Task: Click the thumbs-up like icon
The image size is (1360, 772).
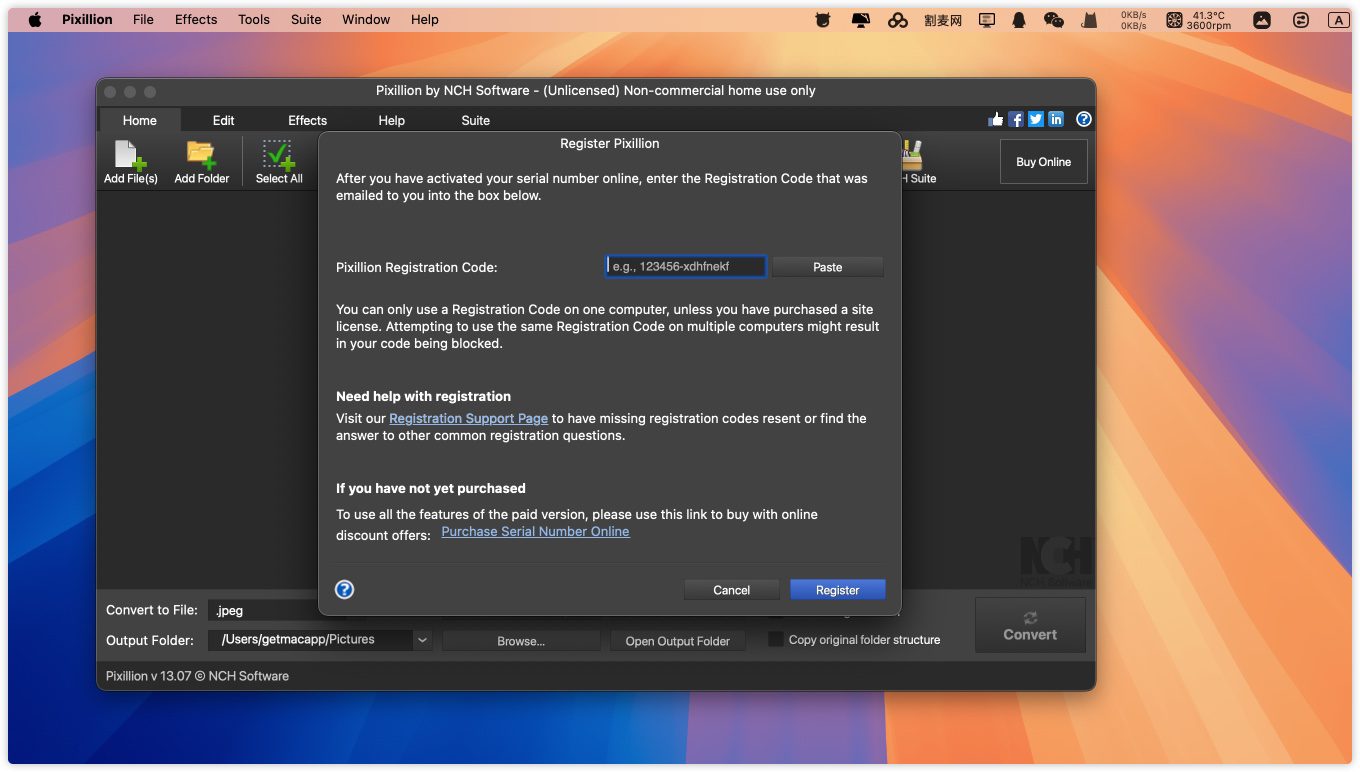Action: coord(995,119)
